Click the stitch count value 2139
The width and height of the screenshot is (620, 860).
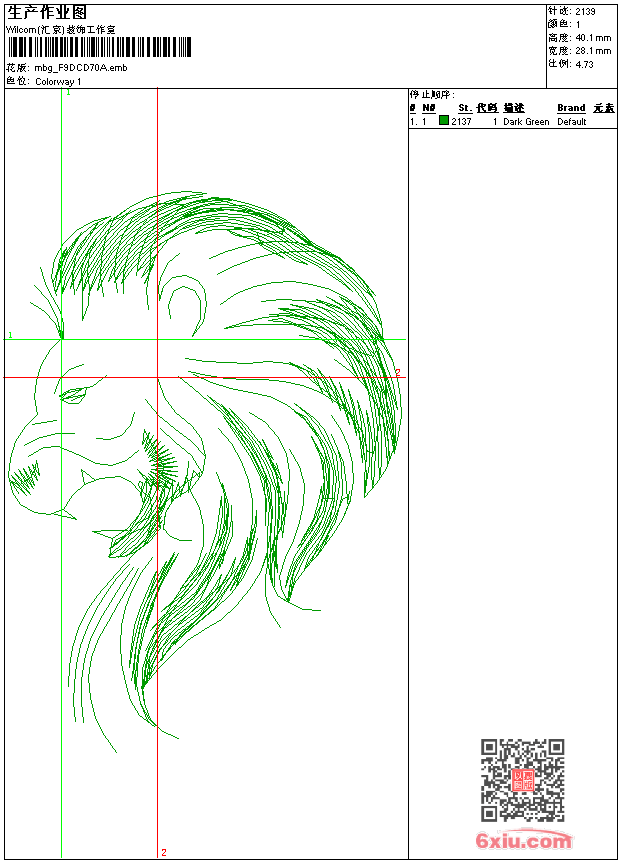coord(586,11)
